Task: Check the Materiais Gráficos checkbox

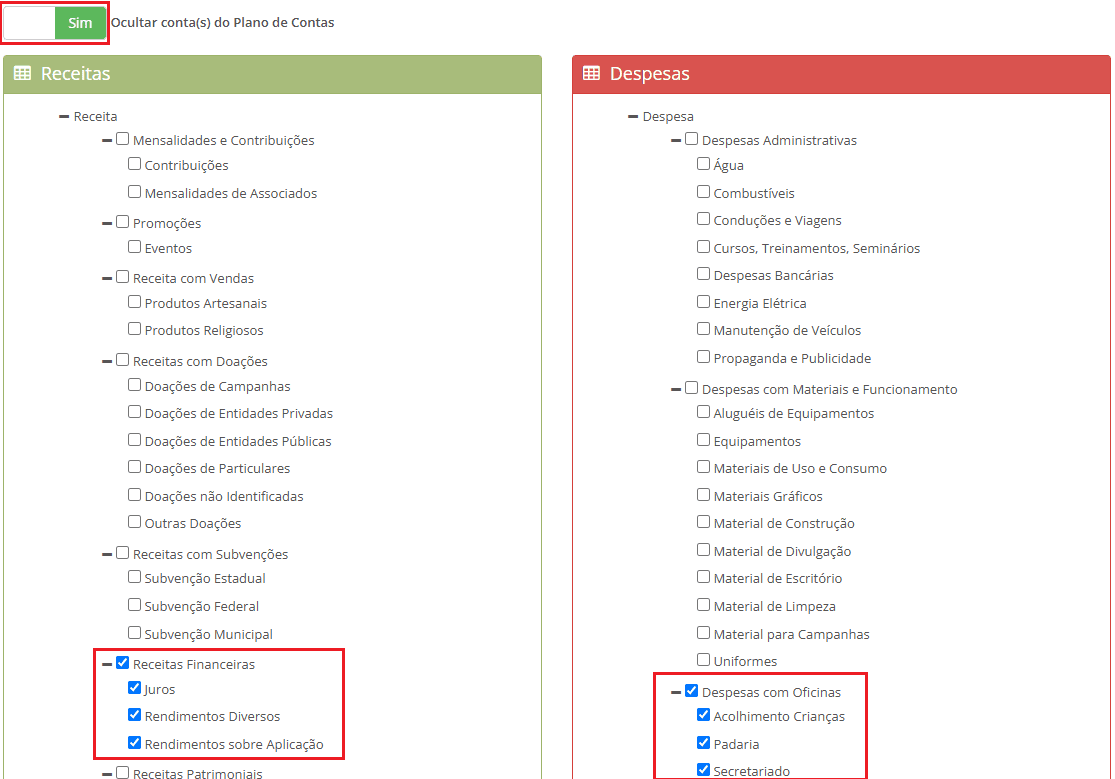Action: [x=703, y=494]
